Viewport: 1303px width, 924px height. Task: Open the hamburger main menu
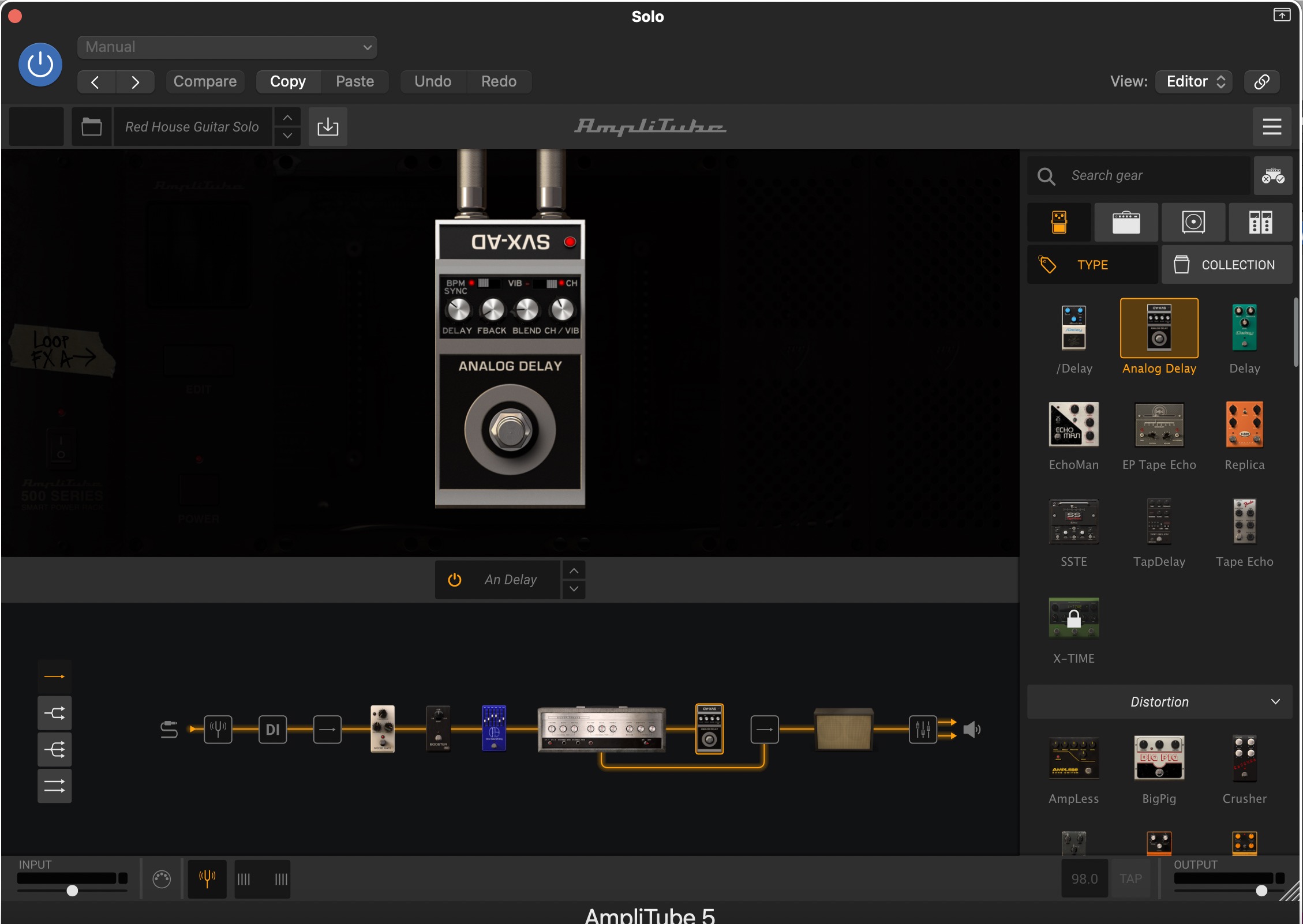pyautogui.click(x=1272, y=127)
